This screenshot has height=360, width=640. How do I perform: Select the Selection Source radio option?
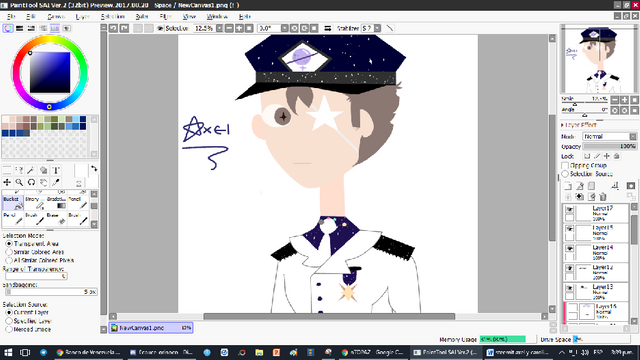pos(565,174)
